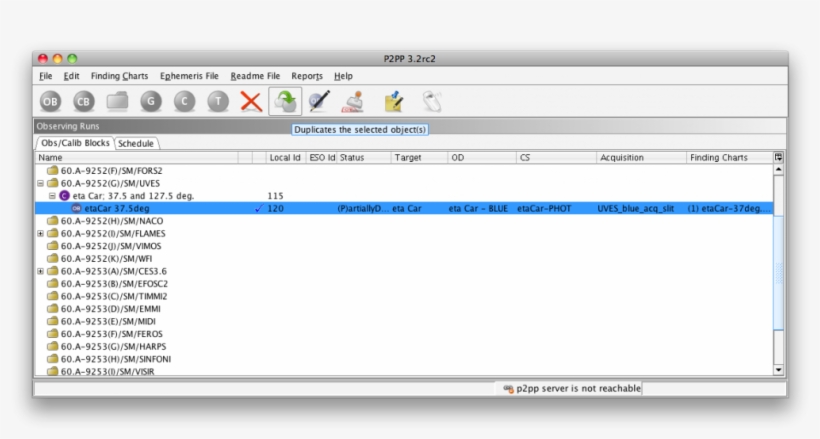Collapse the 60.A-9252(G)/SM/UVES folder
Screen dimensions: 820x439
coord(41,184)
